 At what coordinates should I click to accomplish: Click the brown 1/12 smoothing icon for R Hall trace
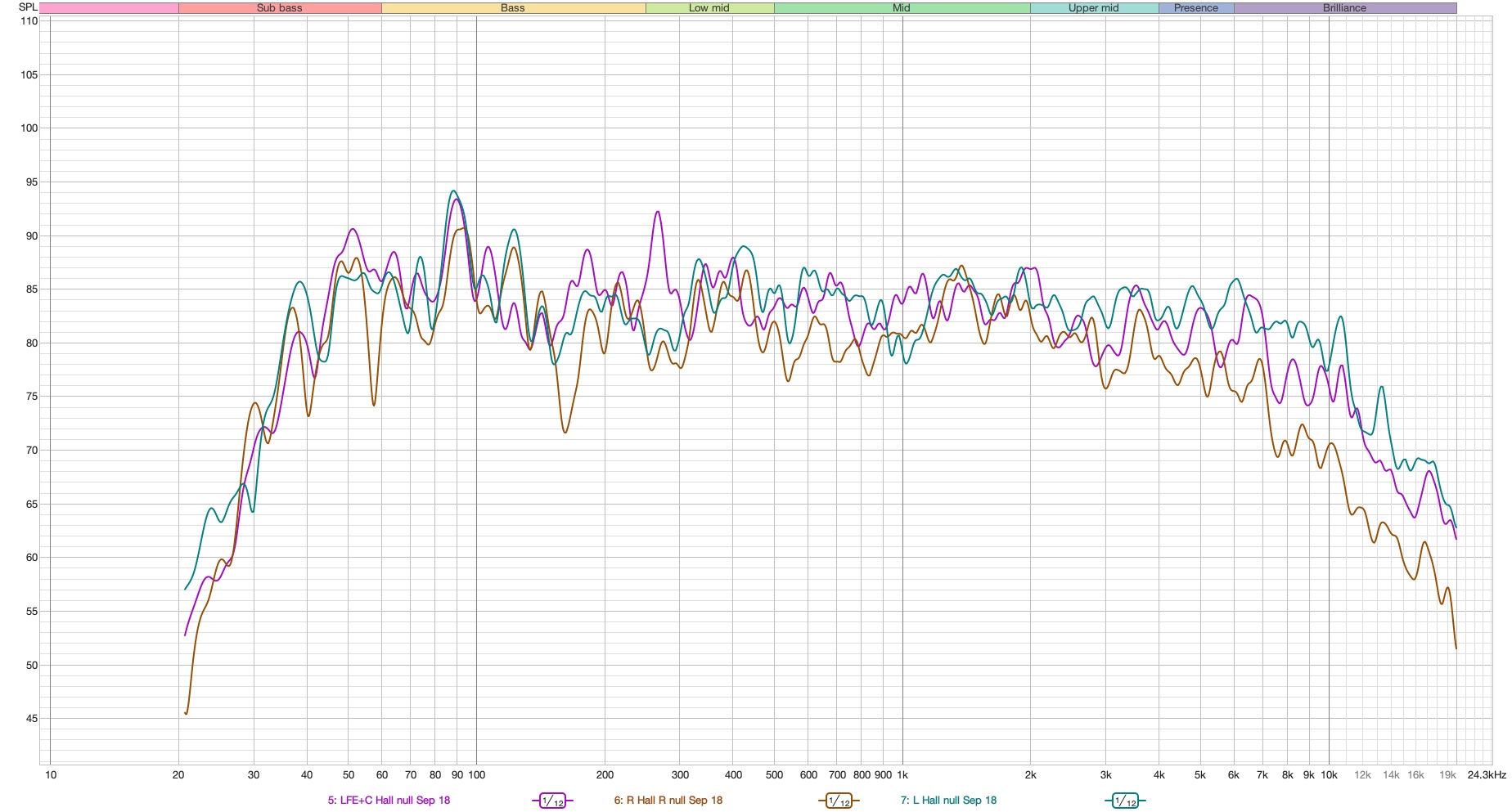[x=838, y=801]
